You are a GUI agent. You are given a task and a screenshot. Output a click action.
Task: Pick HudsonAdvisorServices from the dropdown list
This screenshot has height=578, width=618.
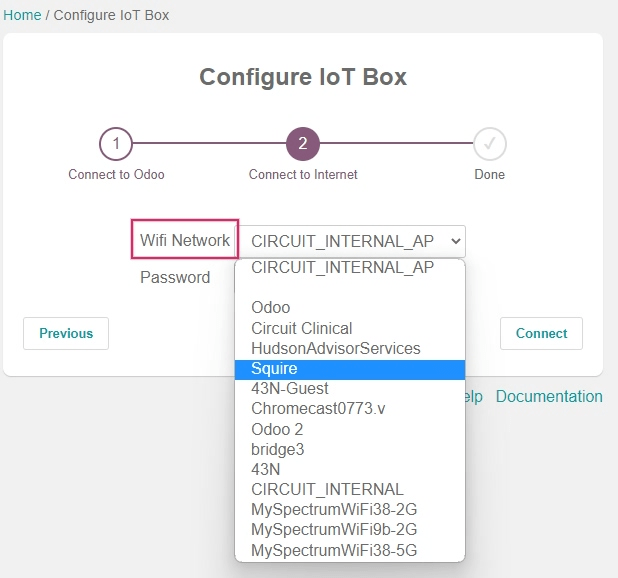point(336,348)
